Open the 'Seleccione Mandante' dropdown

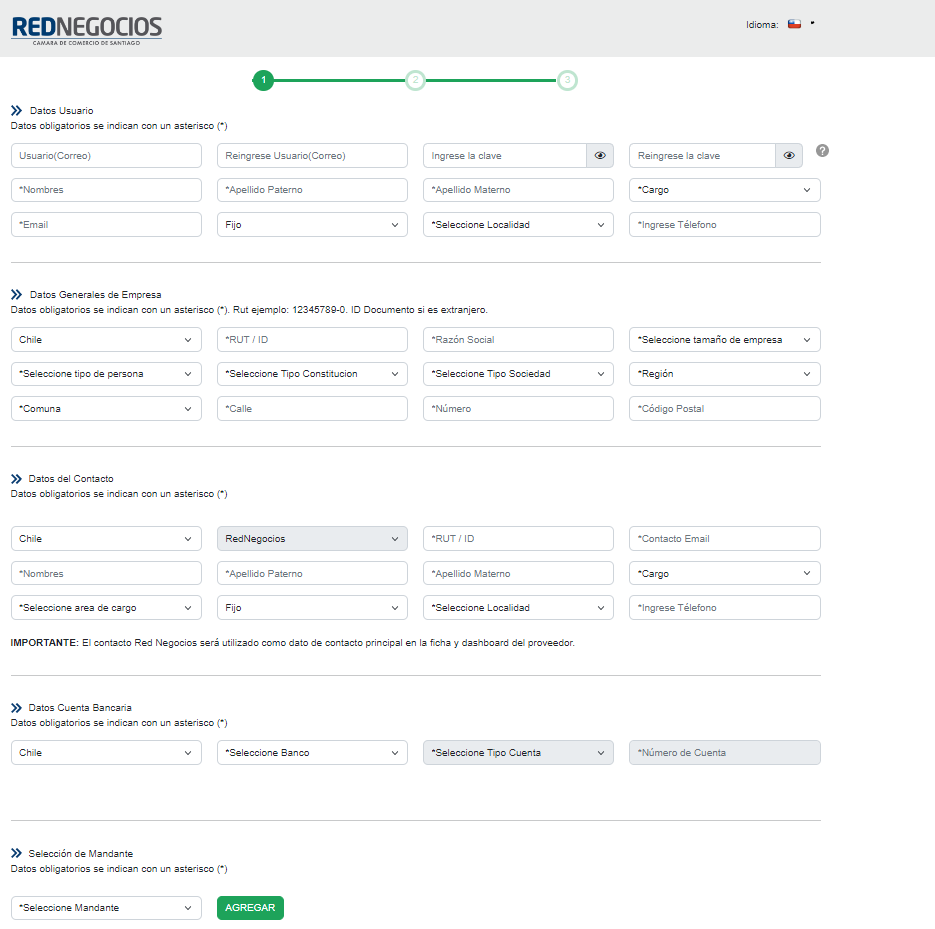click(x=106, y=908)
